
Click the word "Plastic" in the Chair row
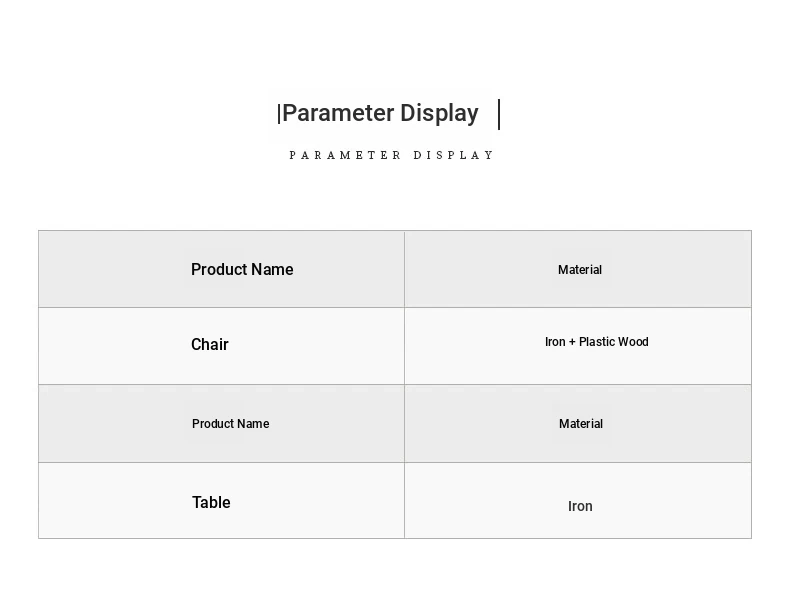pos(597,342)
